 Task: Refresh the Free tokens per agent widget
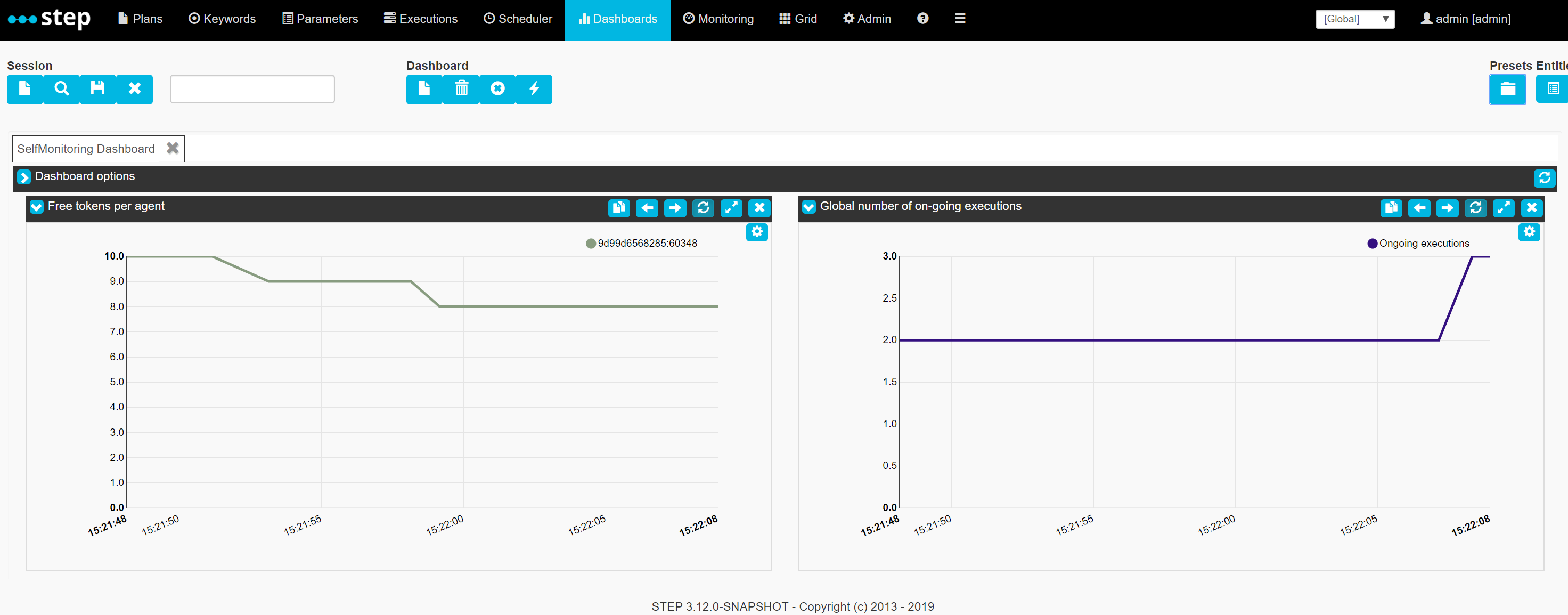703,208
